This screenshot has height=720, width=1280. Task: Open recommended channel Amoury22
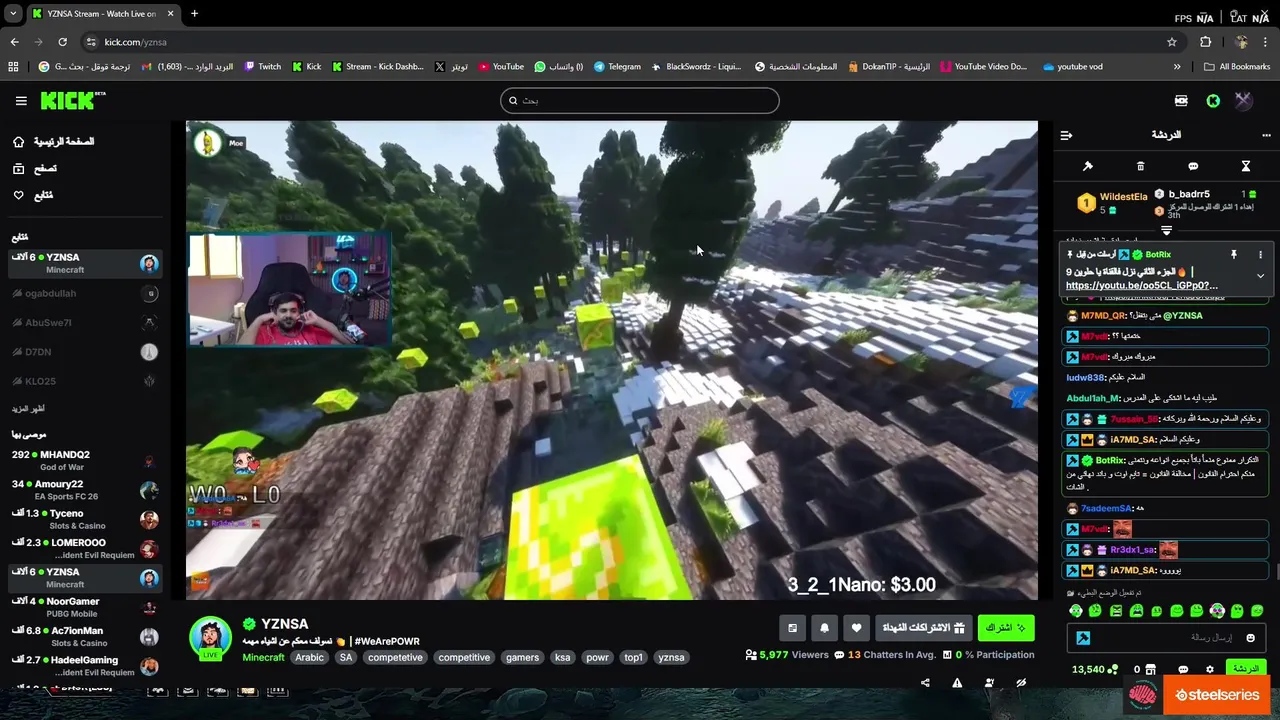point(85,490)
